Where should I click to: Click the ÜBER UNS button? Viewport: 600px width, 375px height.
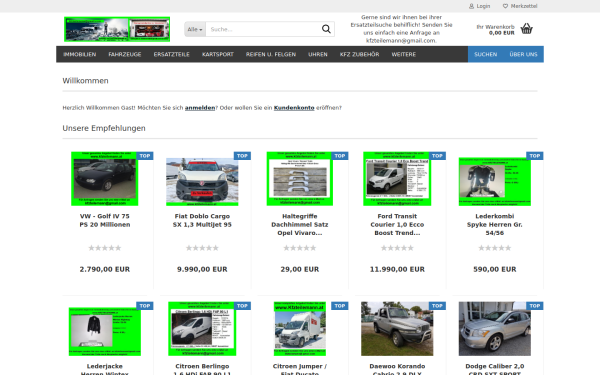523,54
